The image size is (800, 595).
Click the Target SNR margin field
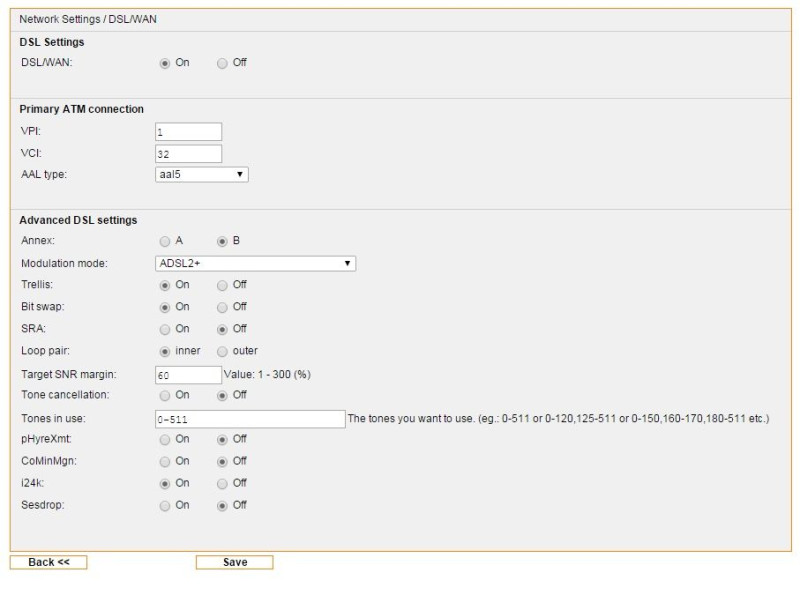tap(188, 375)
